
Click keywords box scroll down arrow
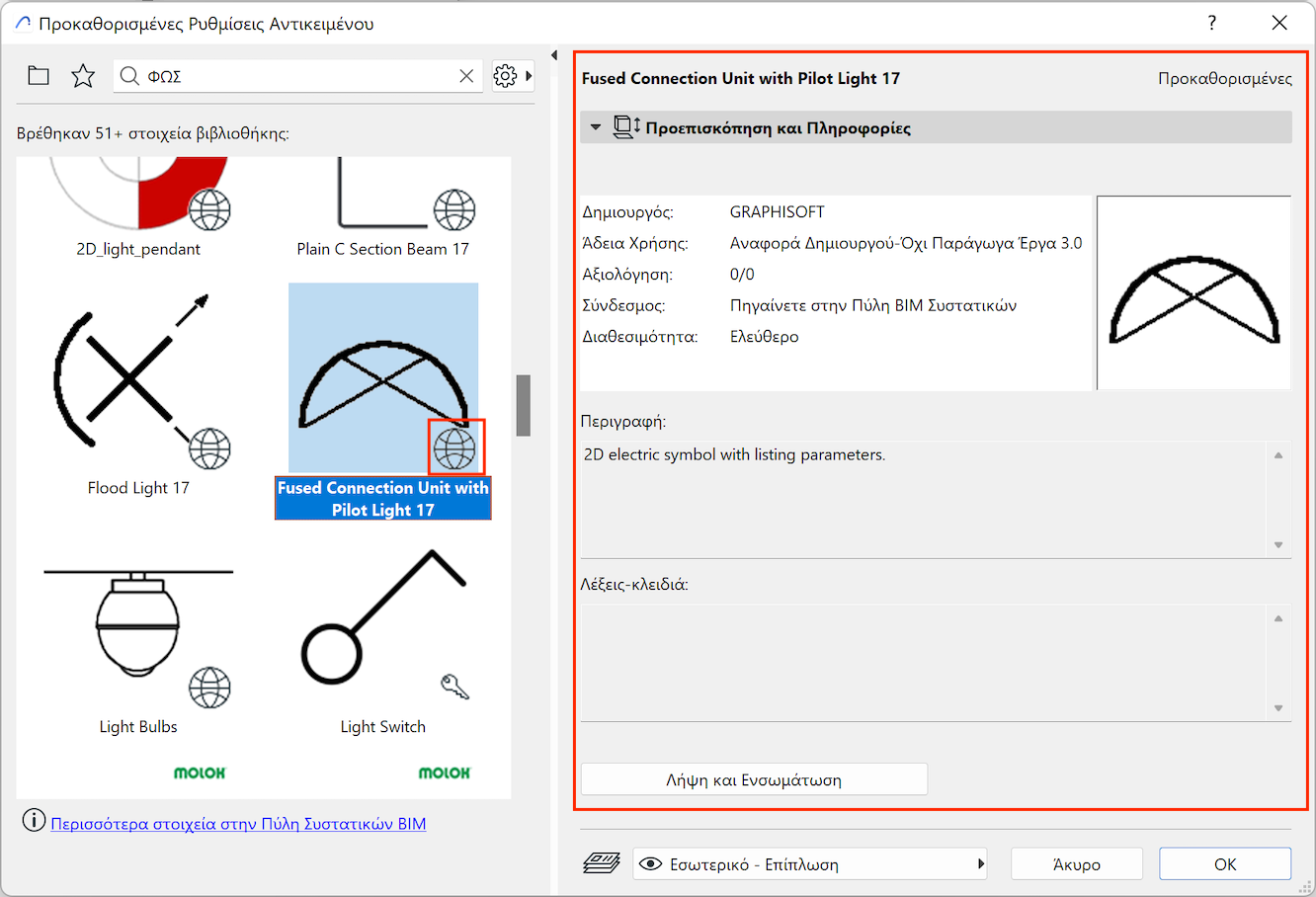point(1278,708)
